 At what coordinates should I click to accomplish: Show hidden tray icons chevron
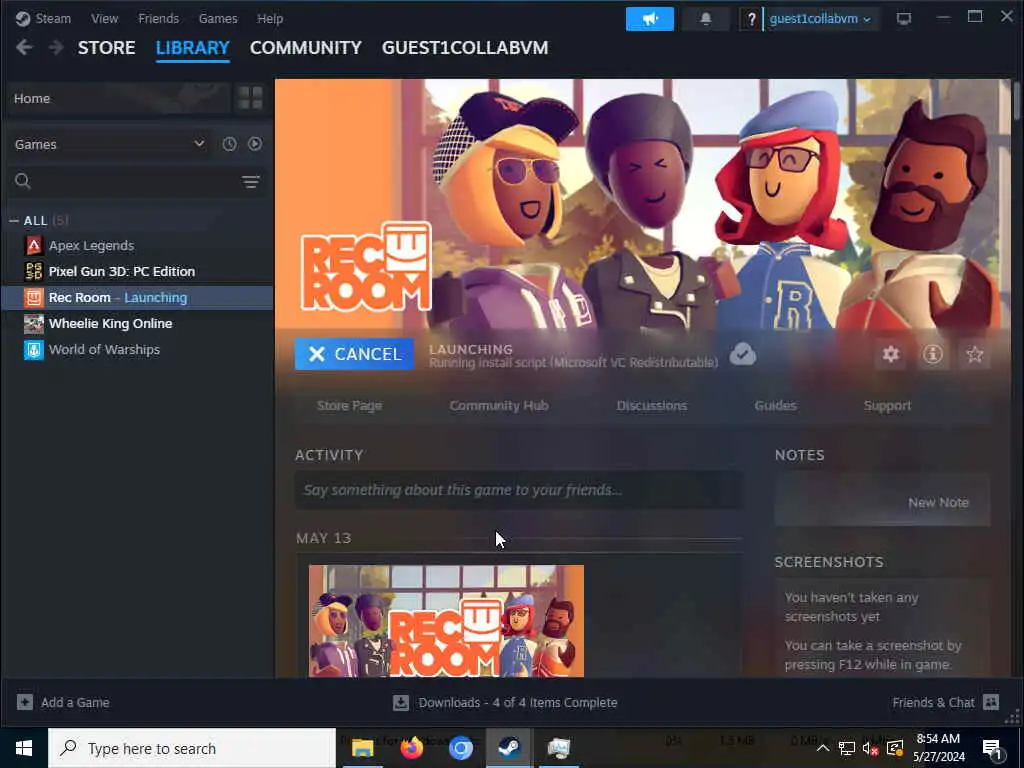[823, 748]
